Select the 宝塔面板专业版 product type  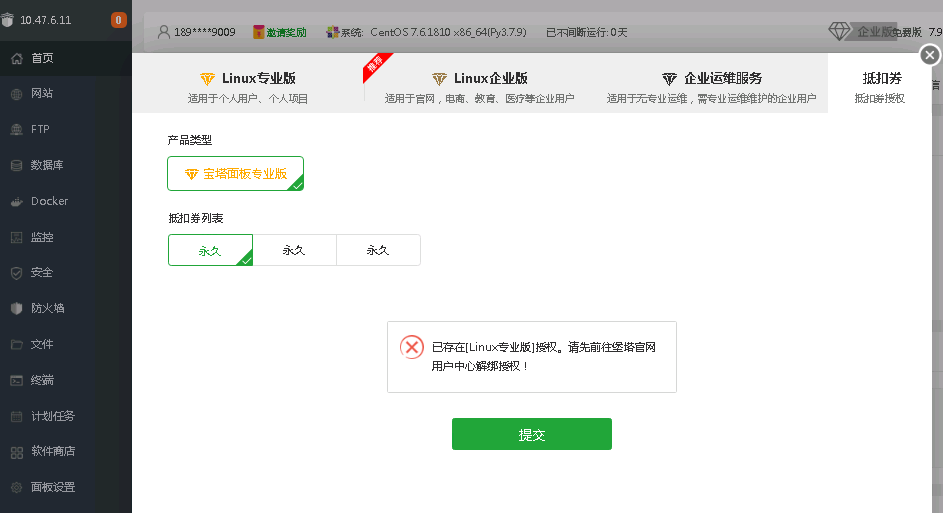235,174
